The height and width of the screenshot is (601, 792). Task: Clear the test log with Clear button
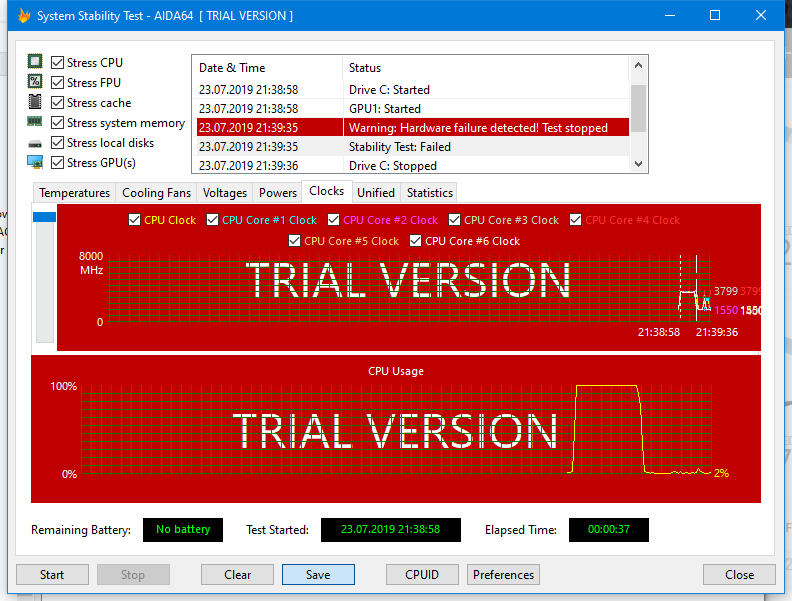[x=237, y=575]
